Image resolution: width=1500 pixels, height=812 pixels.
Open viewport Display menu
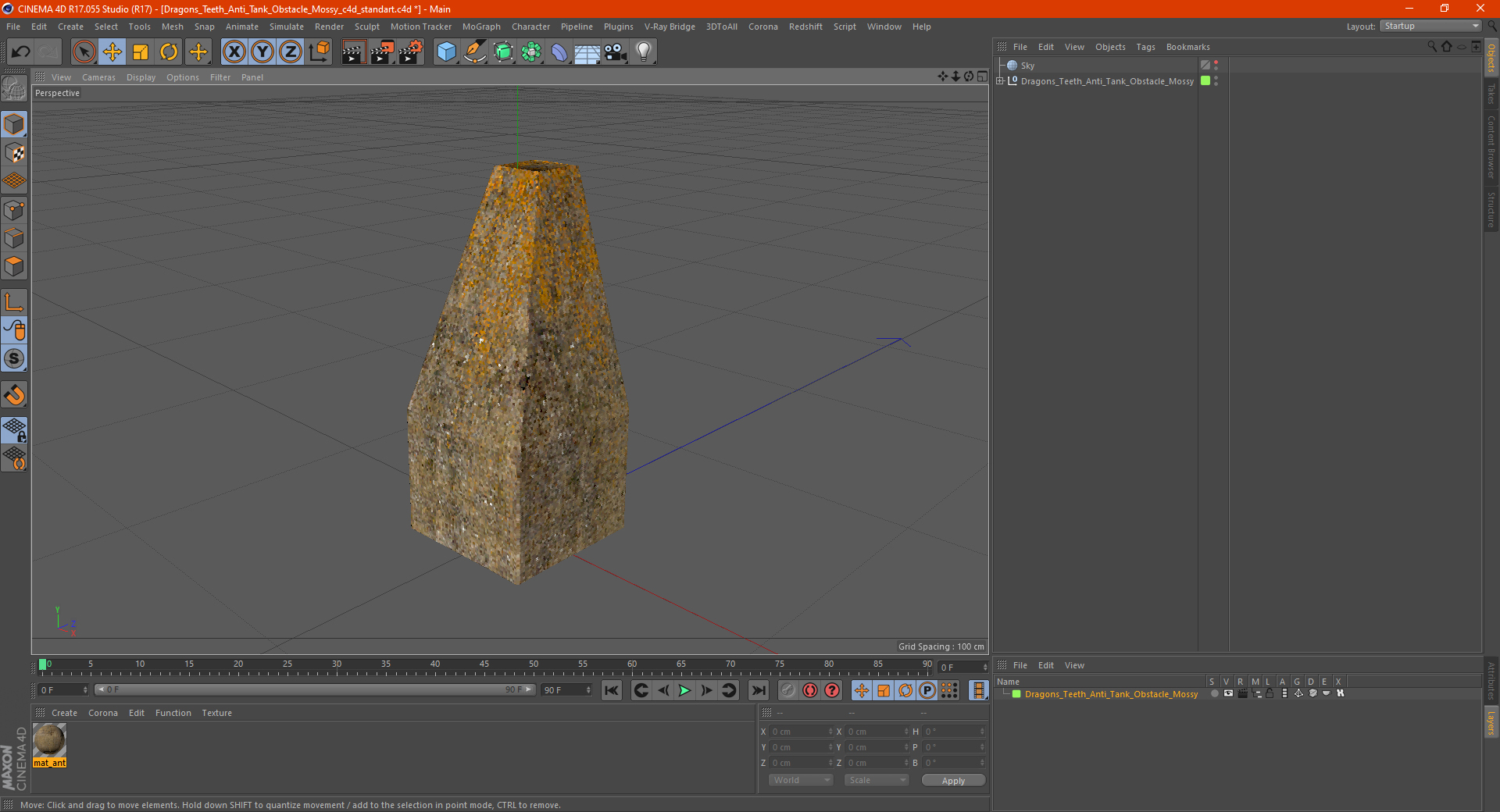click(141, 77)
